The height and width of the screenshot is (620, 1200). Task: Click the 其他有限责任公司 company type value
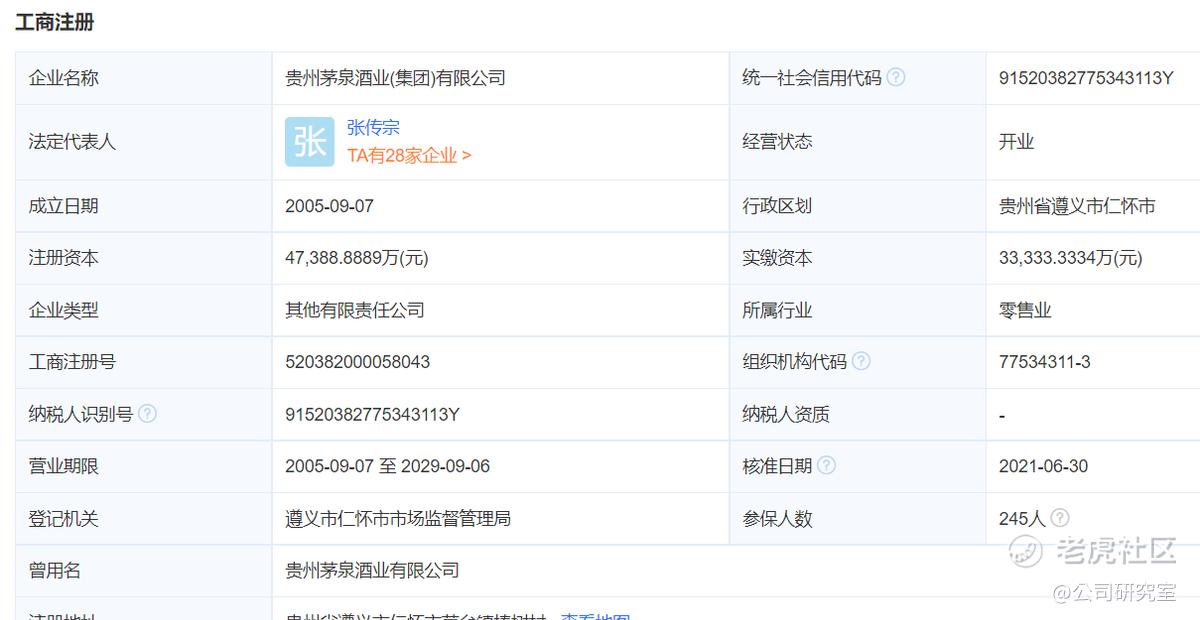pyautogui.click(x=355, y=310)
